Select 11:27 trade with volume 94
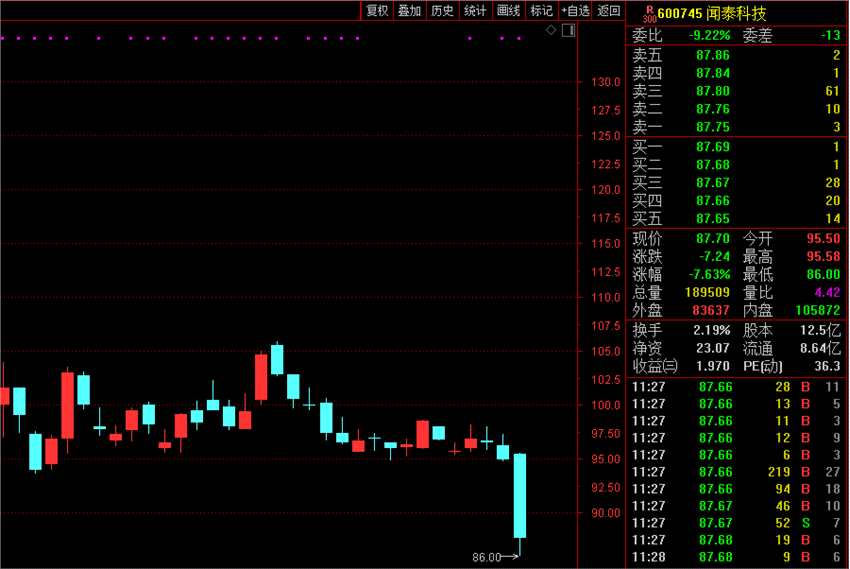The width and height of the screenshot is (850, 569). tap(736, 488)
